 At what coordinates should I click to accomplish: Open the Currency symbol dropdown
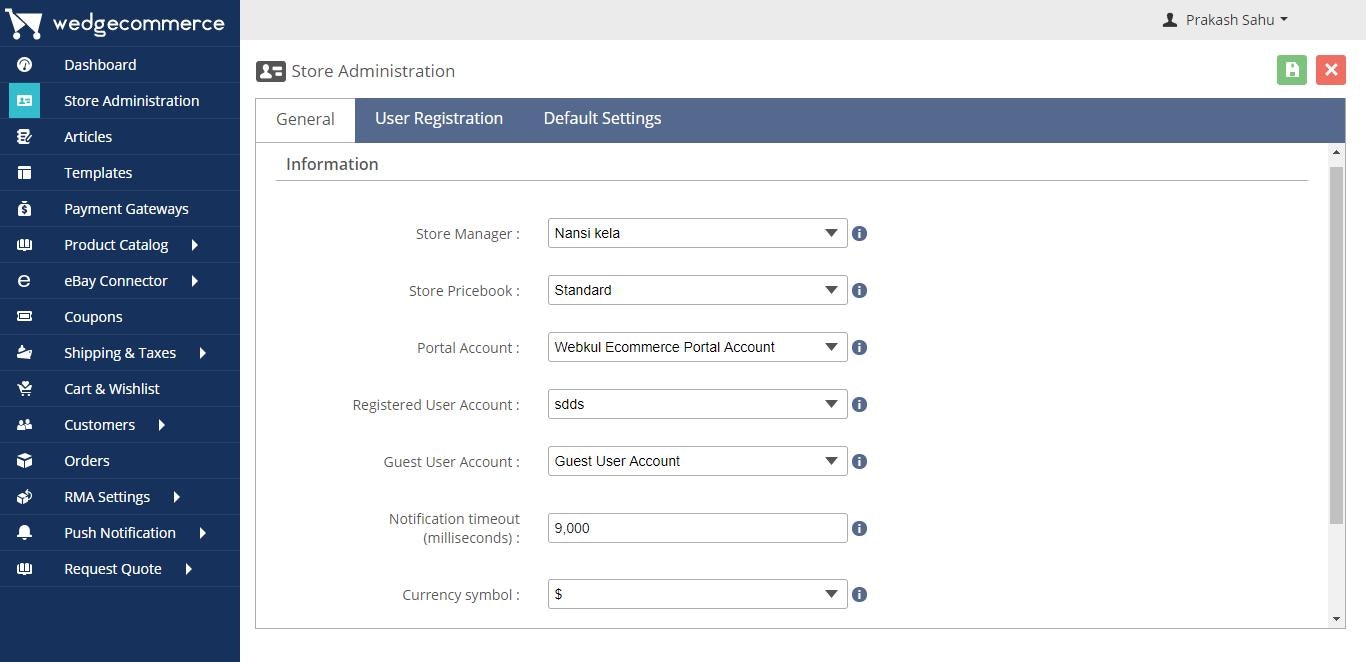pyautogui.click(x=697, y=594)
